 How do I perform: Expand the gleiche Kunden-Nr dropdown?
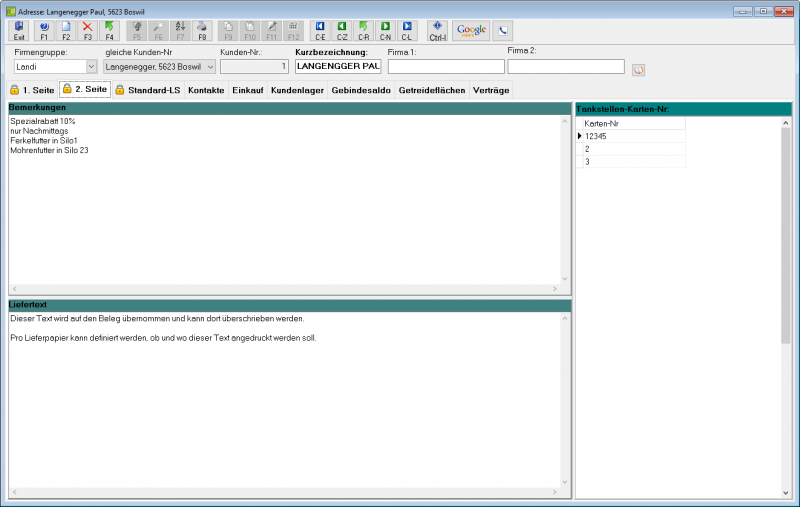[210, 67]
